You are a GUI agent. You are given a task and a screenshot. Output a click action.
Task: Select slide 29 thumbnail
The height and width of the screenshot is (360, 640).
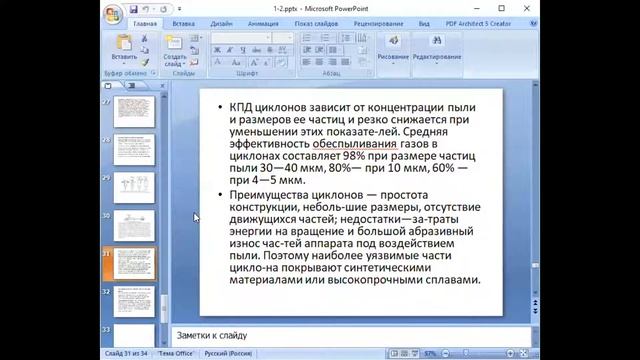click(134, 188)
